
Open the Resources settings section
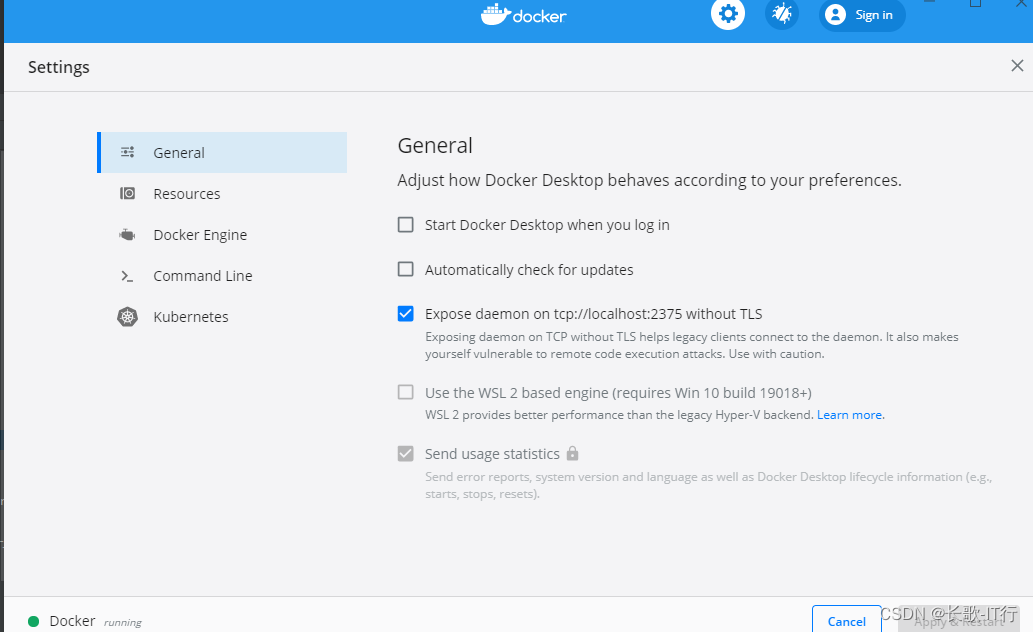(x=222, y=193)
